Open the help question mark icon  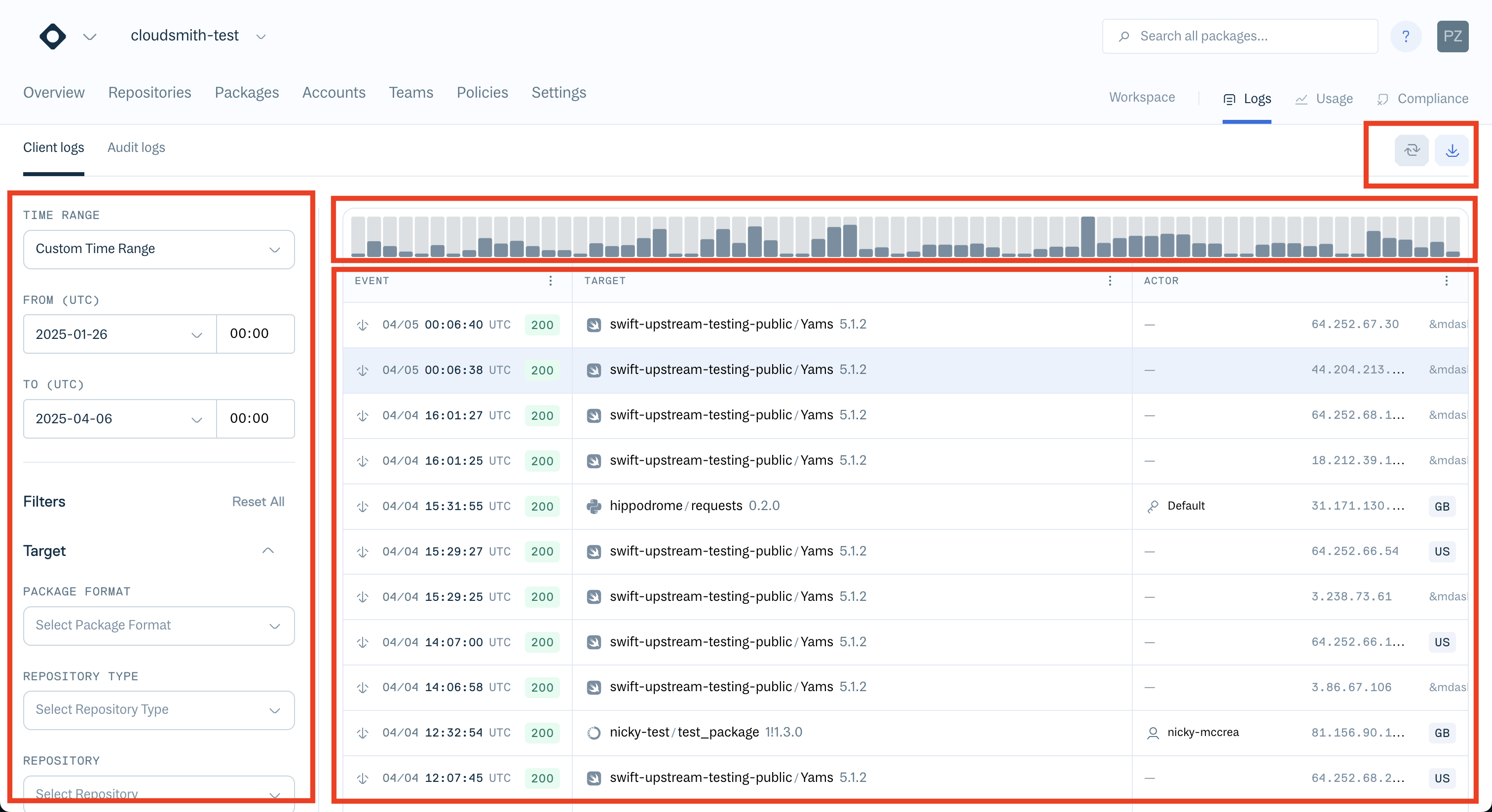[1406, 37]
